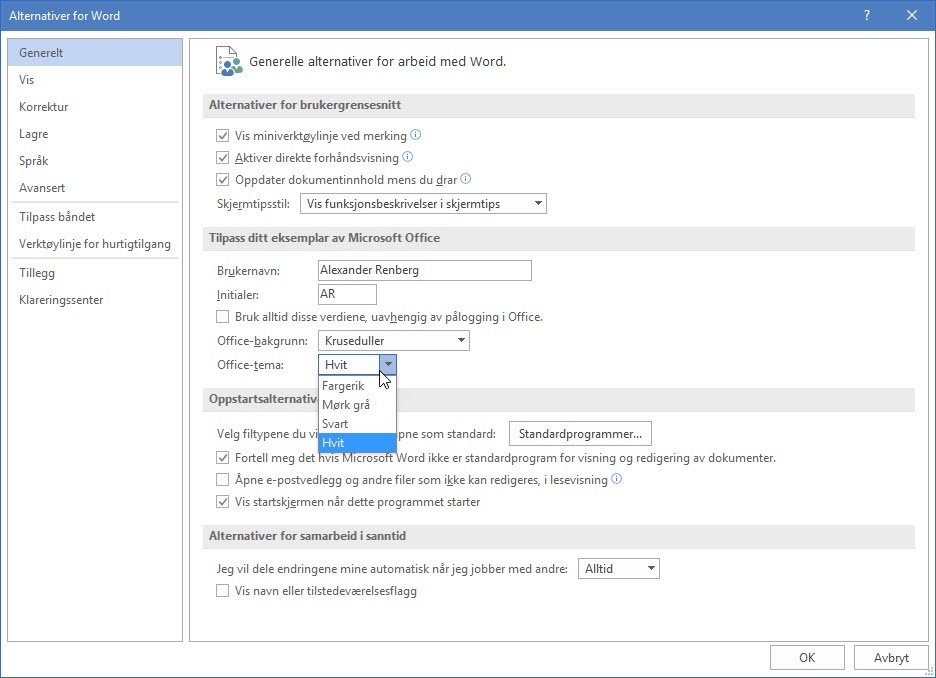Select Mørk grå theme option

click(347, 405)
